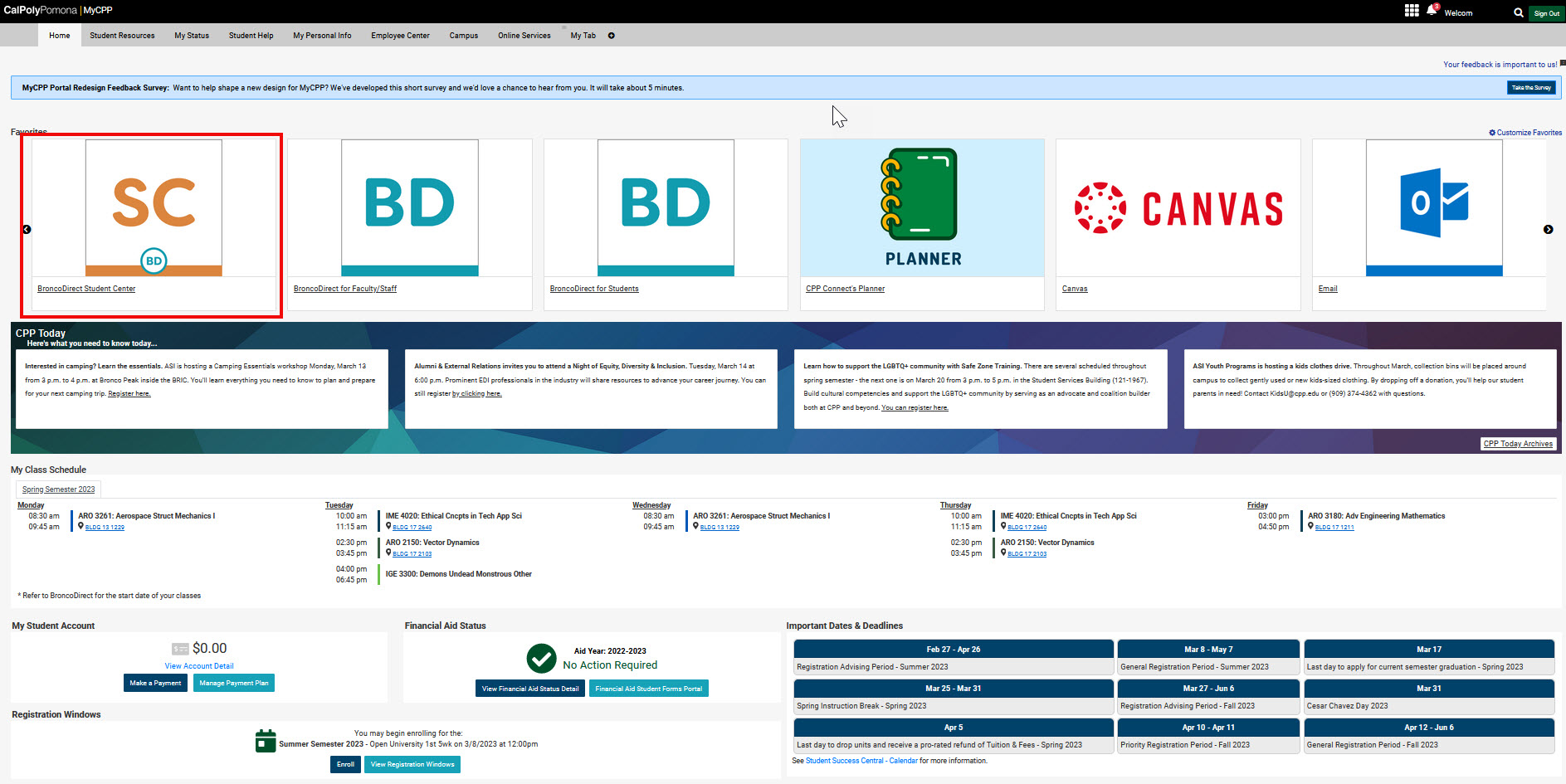Viewport: 1566px width, 784px height.
Task: Click Thursday ARO 2150 location pin icon
Action: tap(1003, 553)
